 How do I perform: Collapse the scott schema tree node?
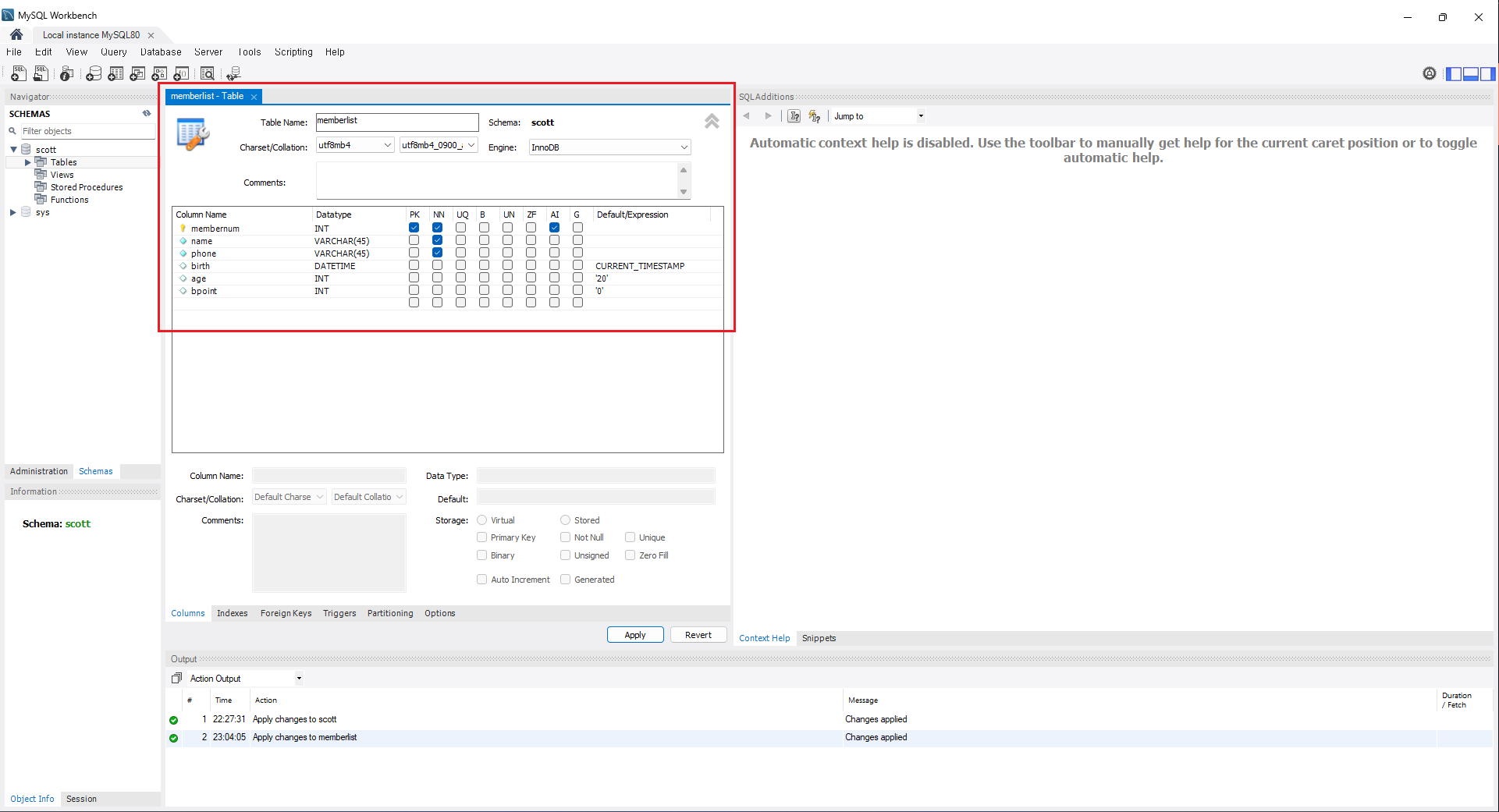13,150
